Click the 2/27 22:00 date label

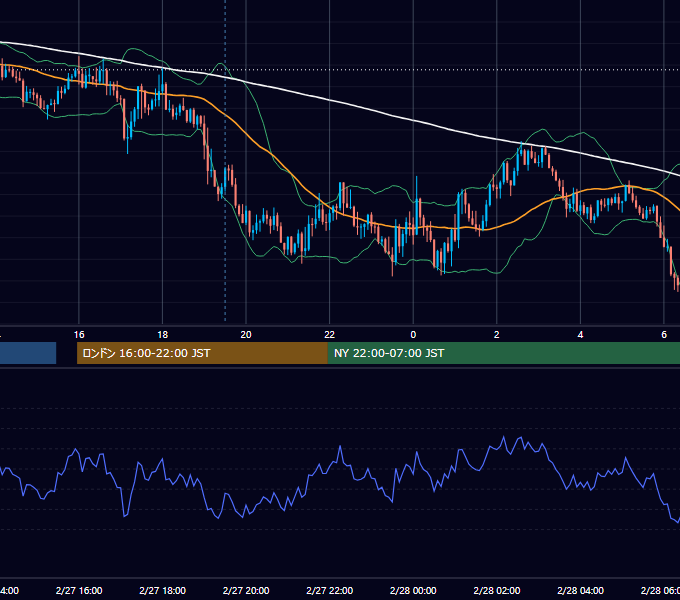(x=330, y=591)
